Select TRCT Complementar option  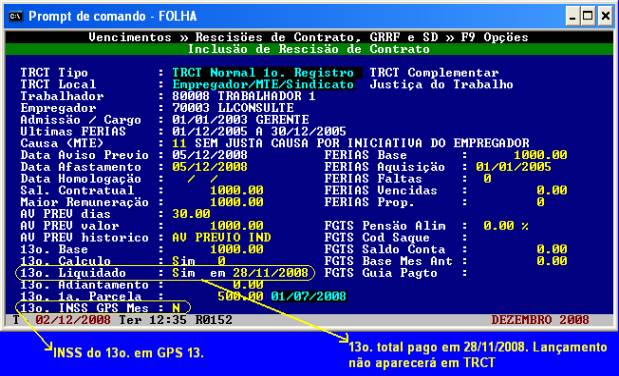tap(434, 73)
